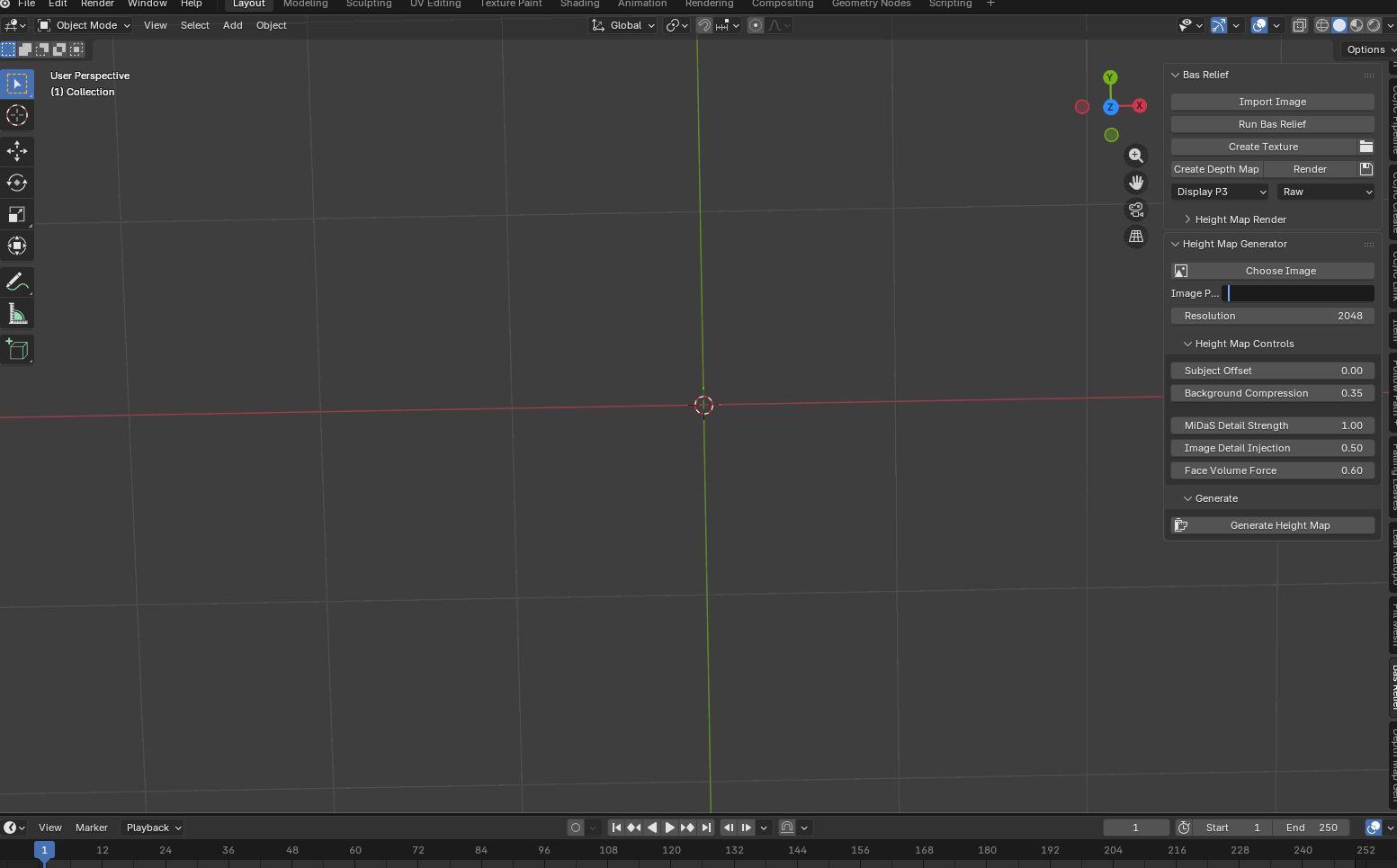Play the animation in reverse

pyautogui.click(x=652, y=828)
